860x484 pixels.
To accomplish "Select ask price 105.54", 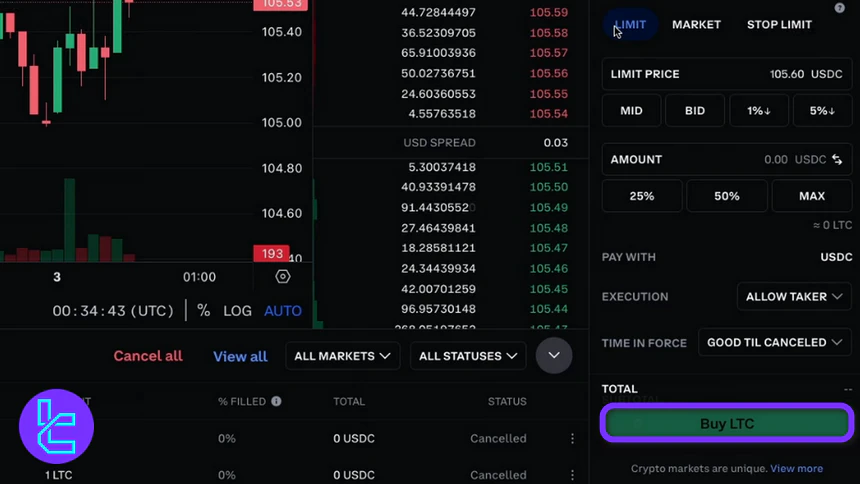I will coord(548,114).
